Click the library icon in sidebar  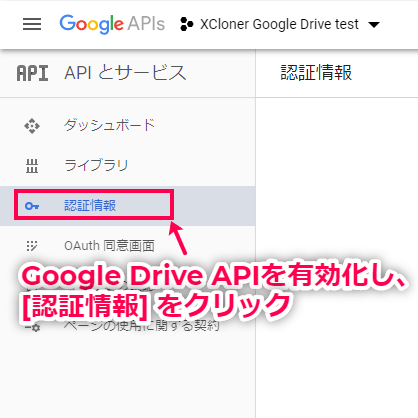point(32,166)
